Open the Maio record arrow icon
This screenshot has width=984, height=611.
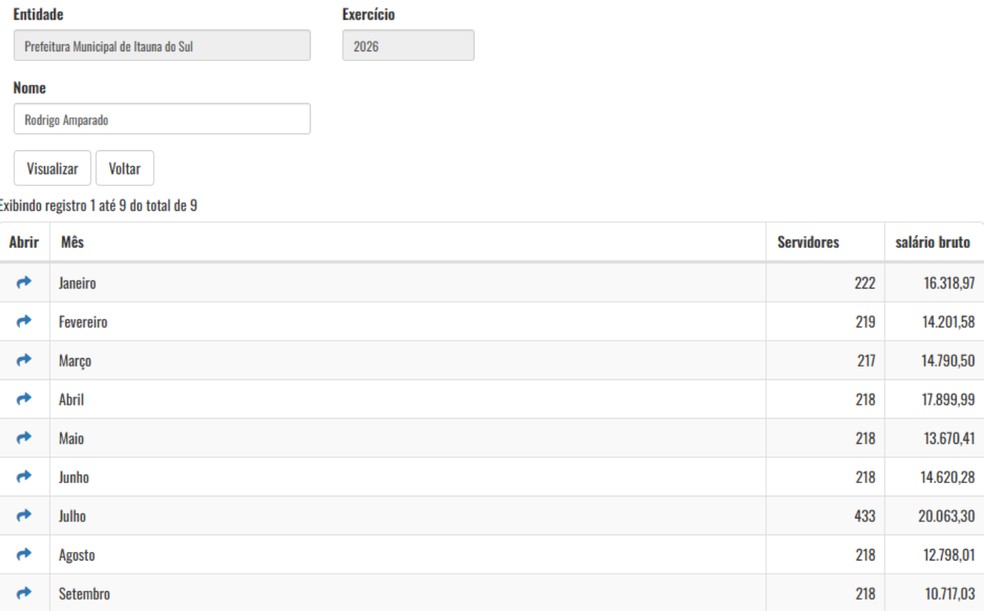24,438
